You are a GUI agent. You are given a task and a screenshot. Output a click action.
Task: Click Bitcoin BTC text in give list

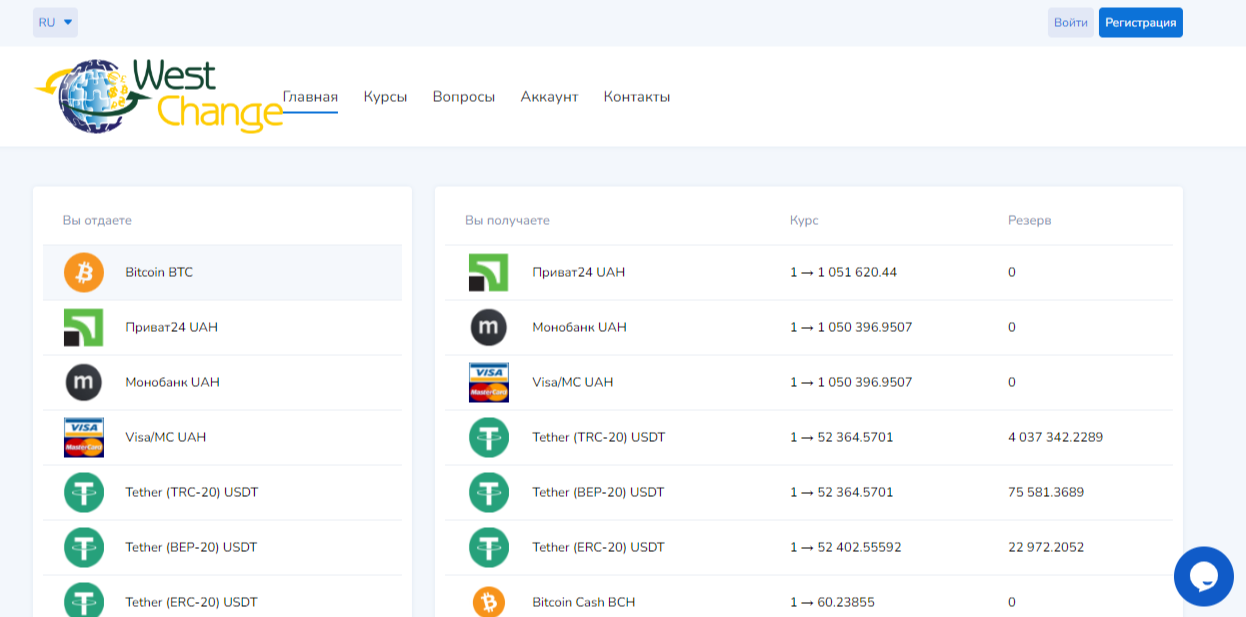(x=159, y=272)
